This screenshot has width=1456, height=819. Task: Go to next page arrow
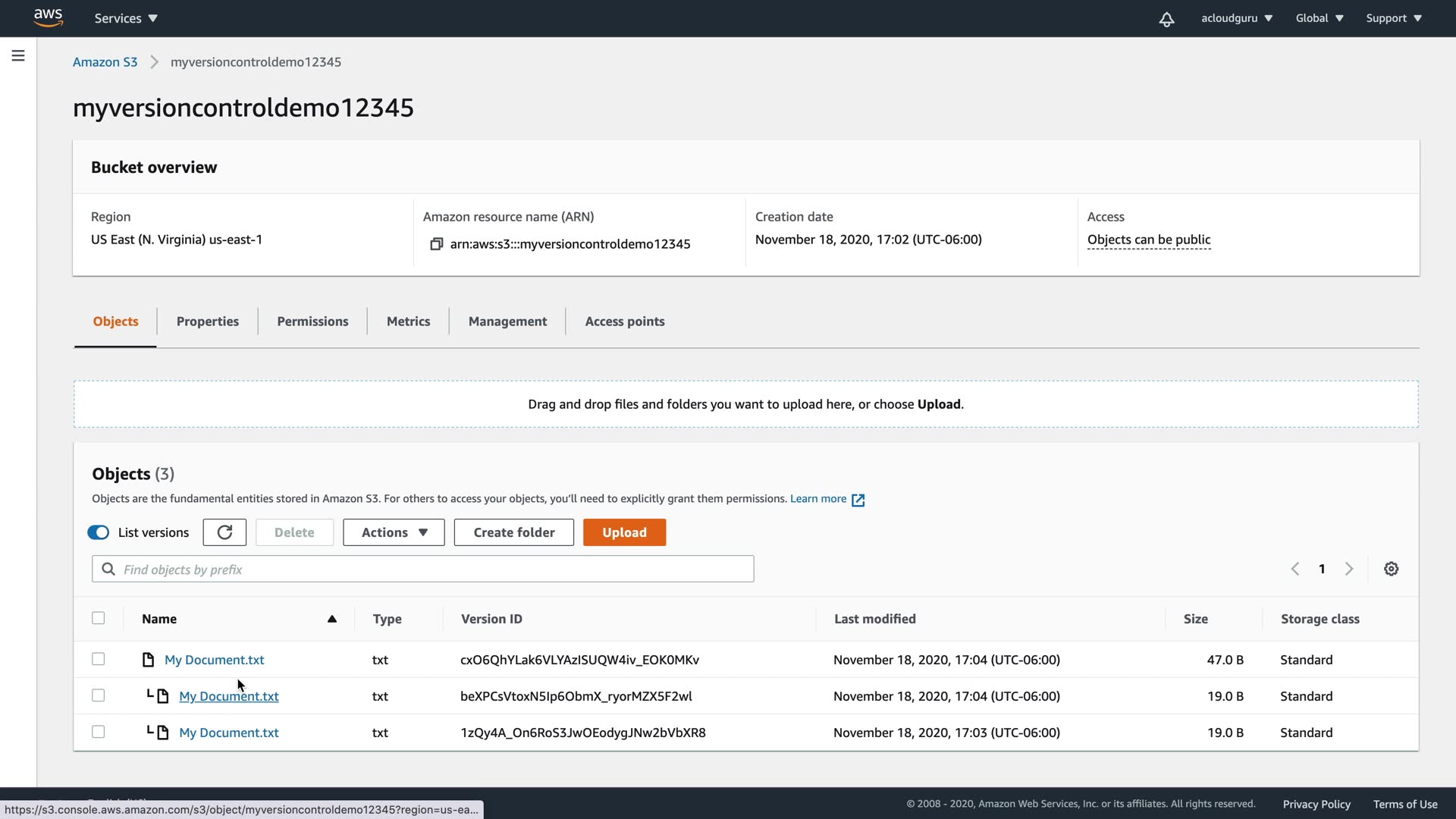tap(1348, 569)
